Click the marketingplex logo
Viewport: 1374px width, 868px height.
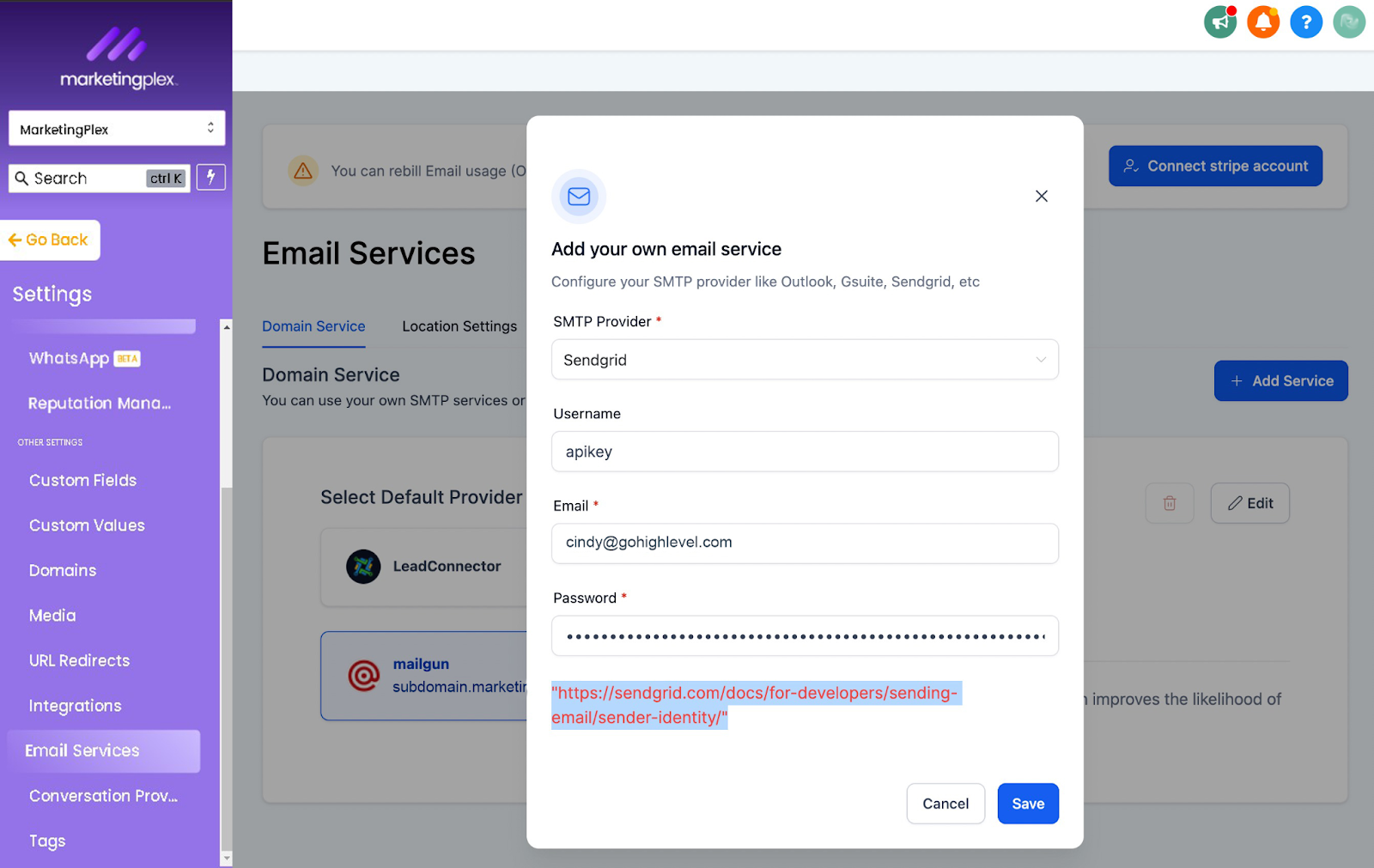click(118, 58)
